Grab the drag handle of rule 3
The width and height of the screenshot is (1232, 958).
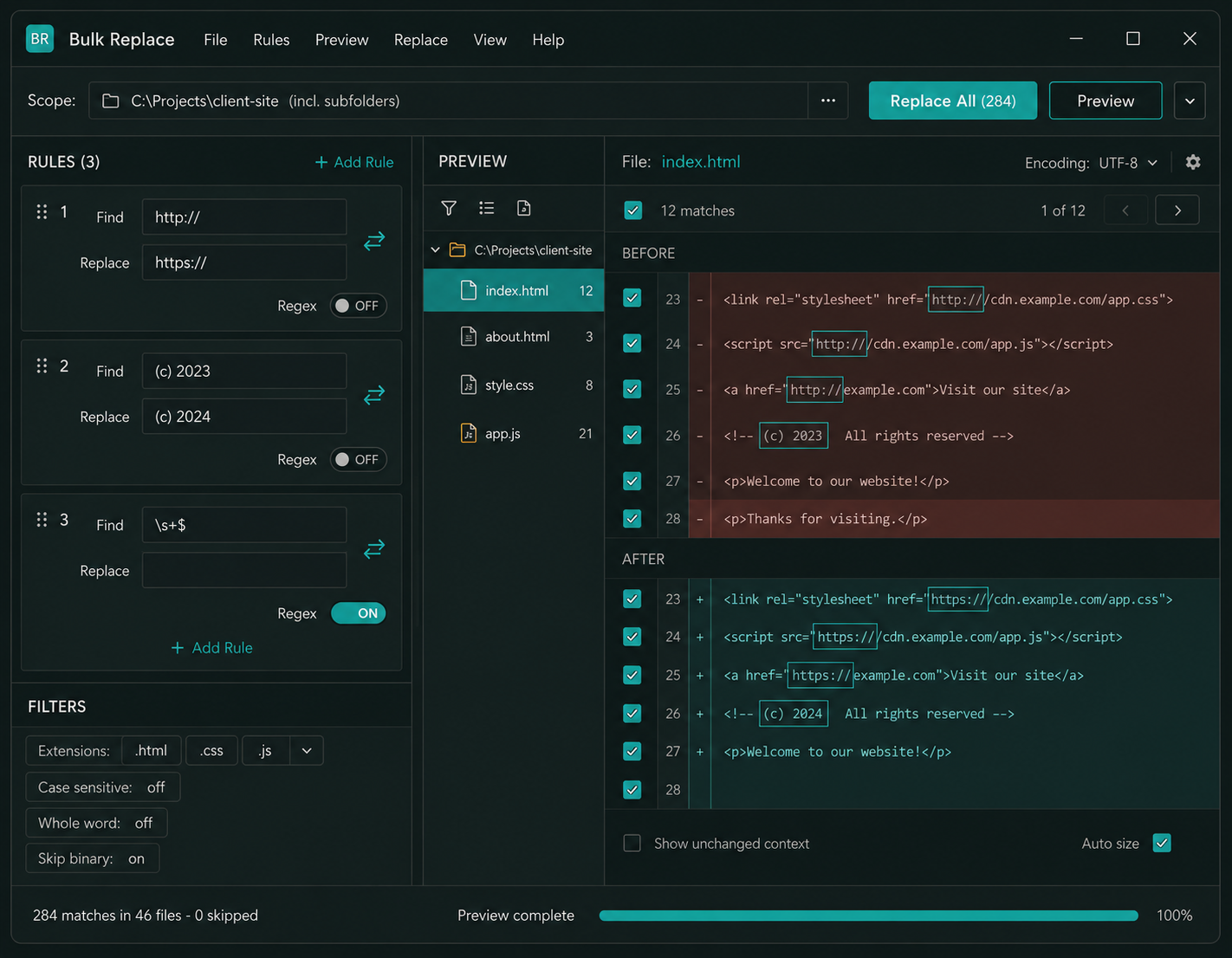coord(42,520)
